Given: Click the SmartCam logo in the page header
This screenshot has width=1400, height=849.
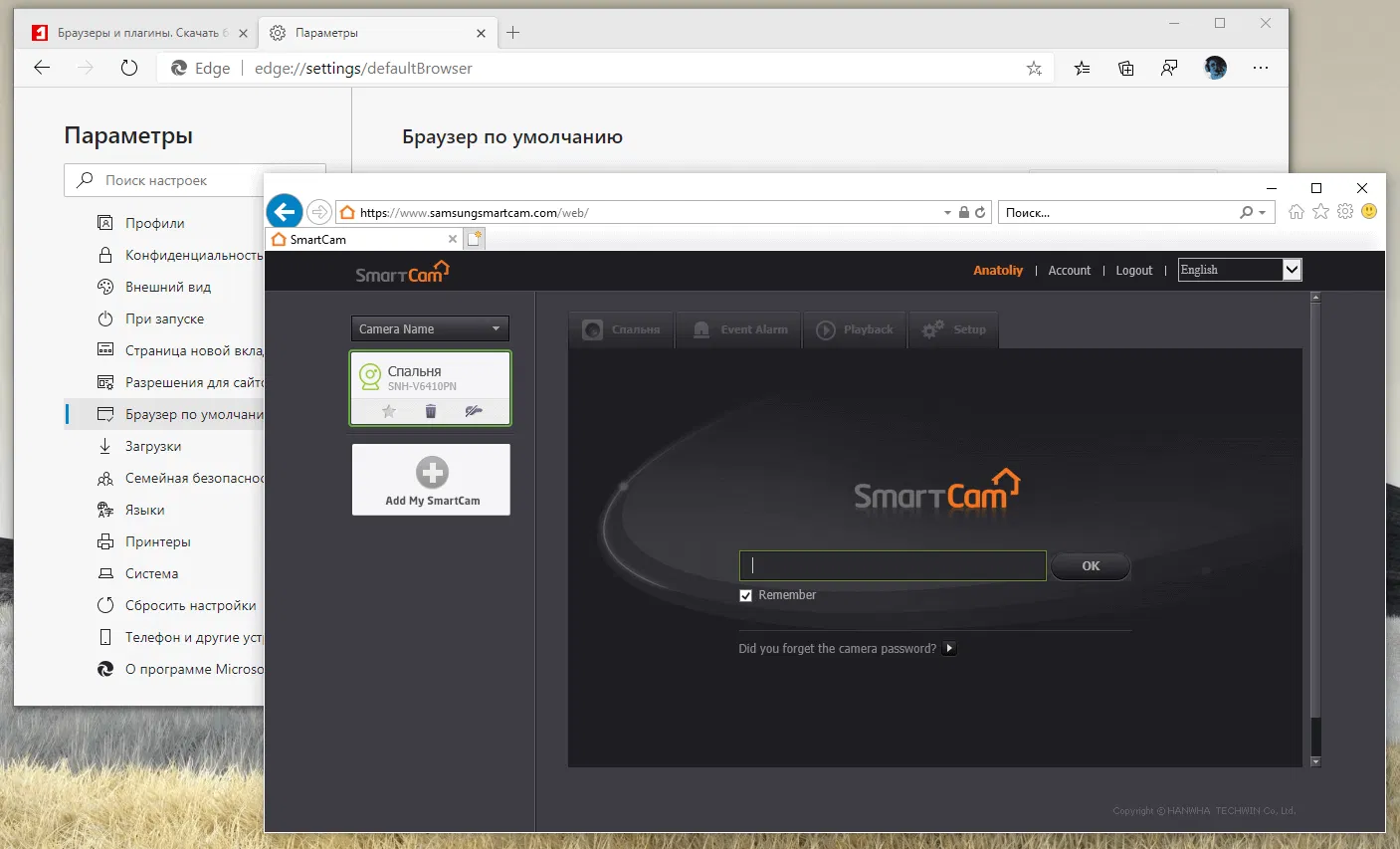Looking at the screenshot, I should (403, 271).
